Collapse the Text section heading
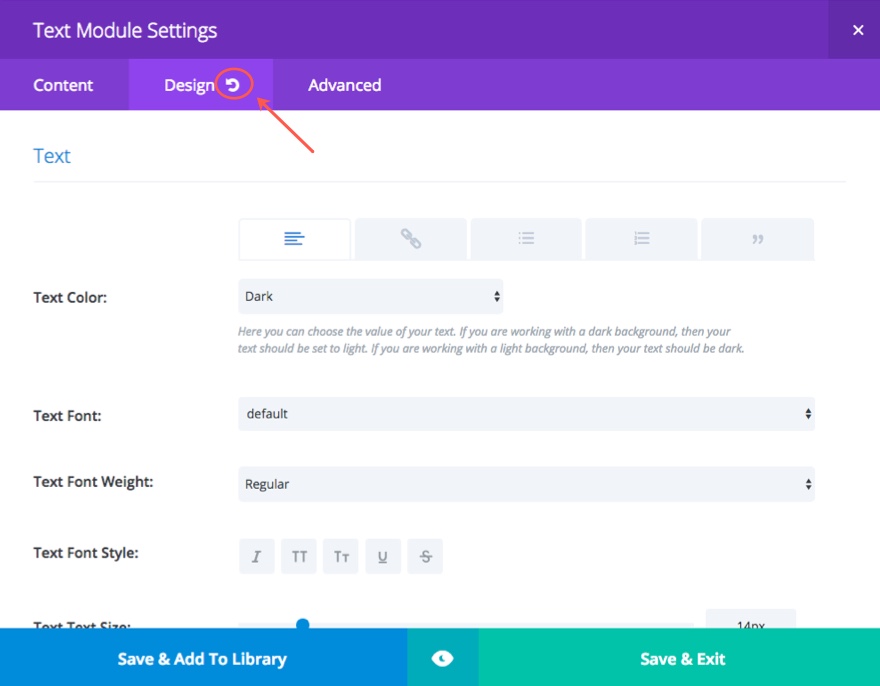880x686 pixels. pyautogui.click(x=52, y=156)
